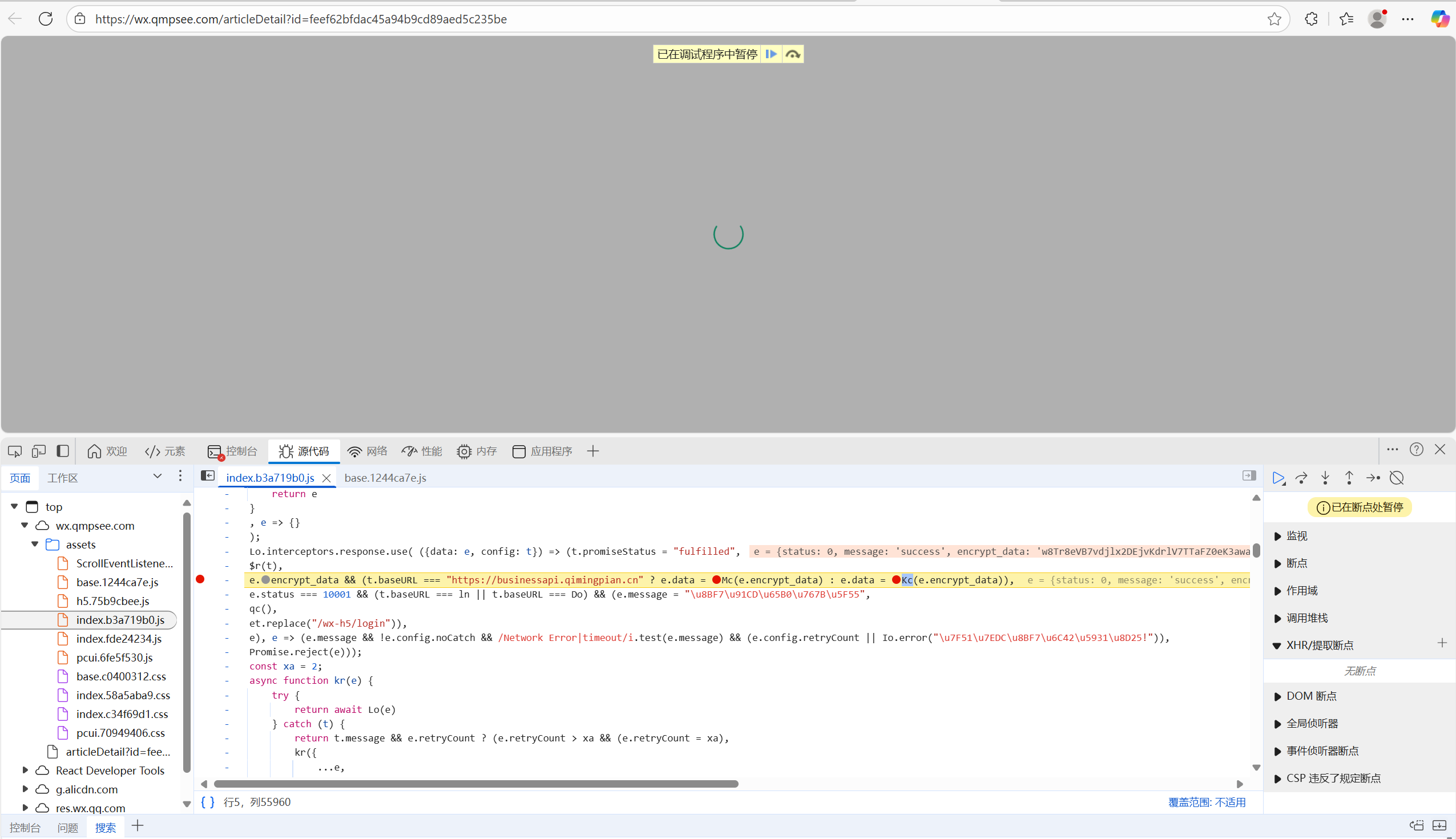This screenshot has height=839, width=1456.
Task: Click the step out of function icon
Action: 1349,478
